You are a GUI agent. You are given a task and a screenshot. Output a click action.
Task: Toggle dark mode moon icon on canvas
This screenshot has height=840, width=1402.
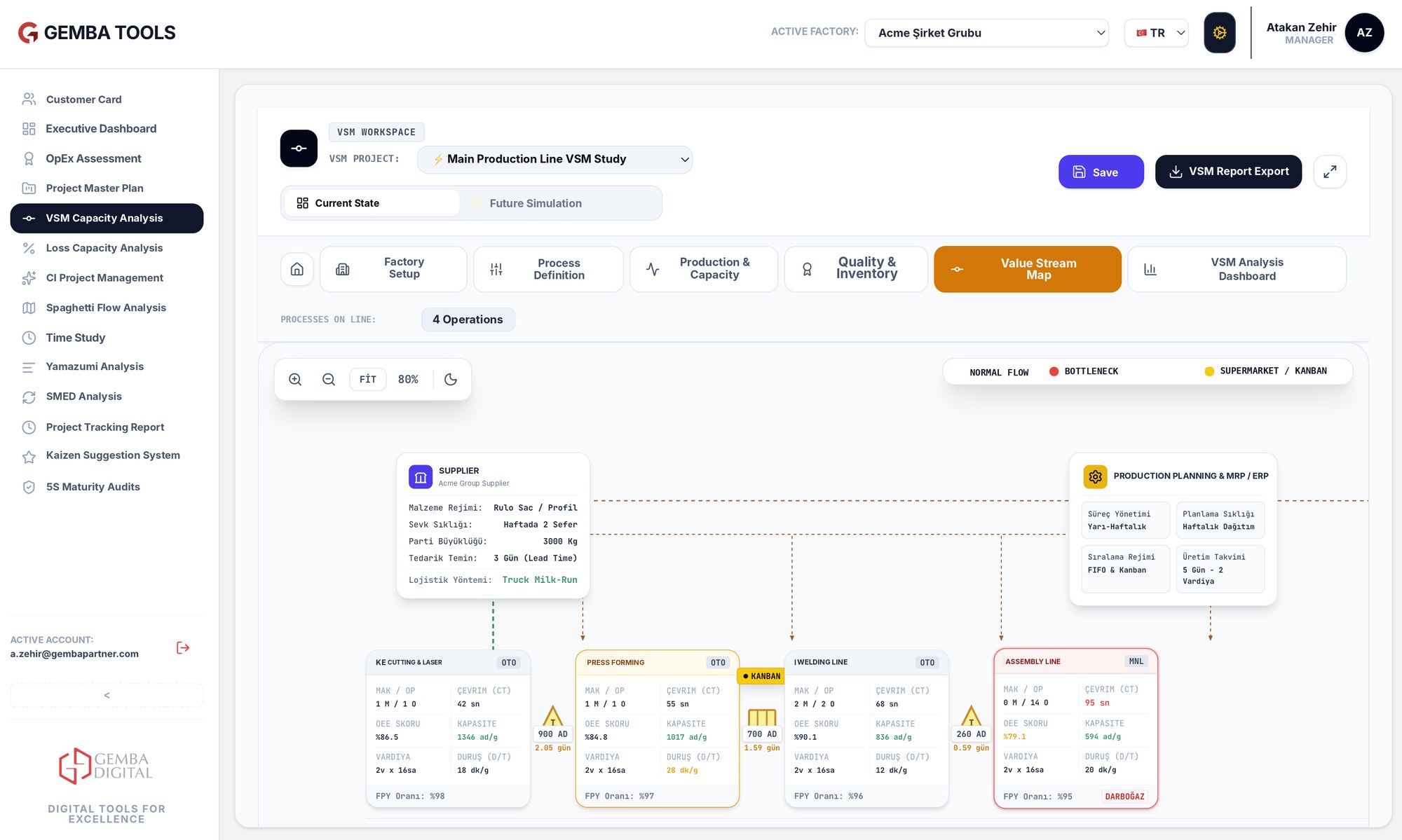[x=451, y=379]
